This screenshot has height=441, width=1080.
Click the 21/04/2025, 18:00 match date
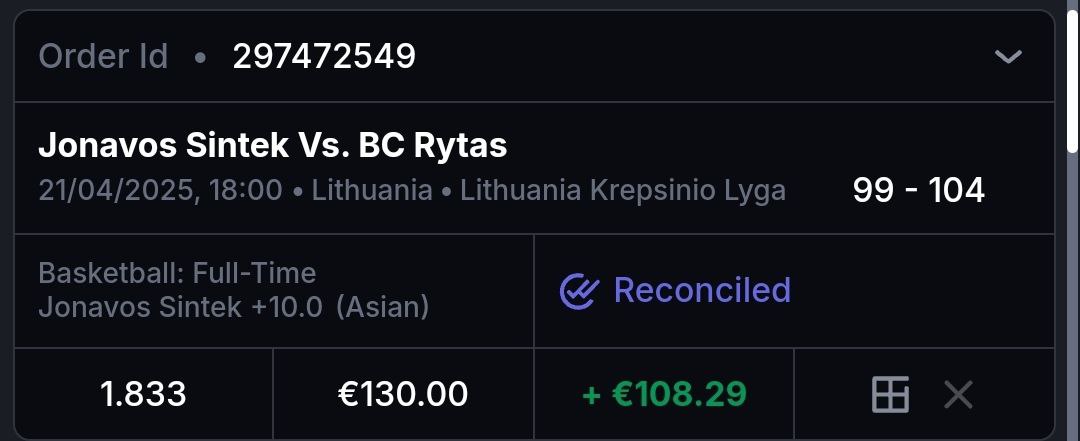coord(160,190)
